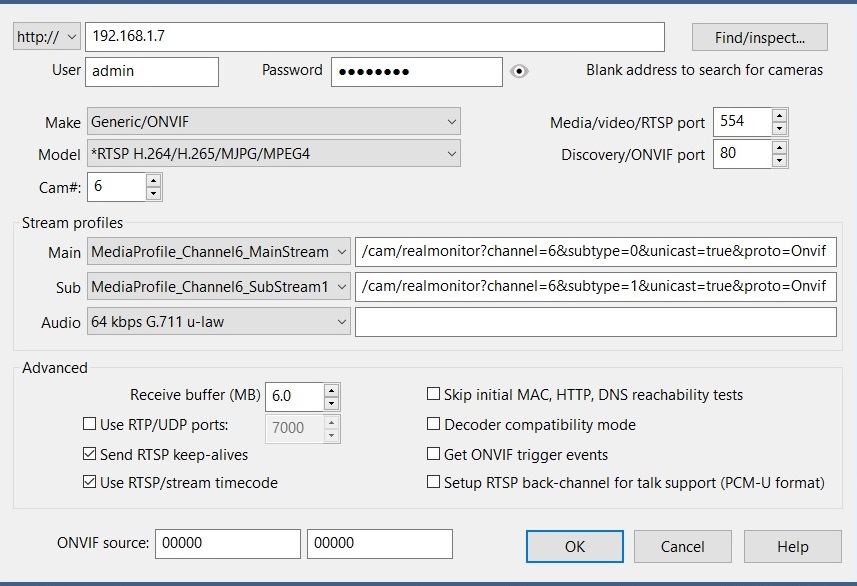
Task: Click the empty Audio path field
Action: 596,322
